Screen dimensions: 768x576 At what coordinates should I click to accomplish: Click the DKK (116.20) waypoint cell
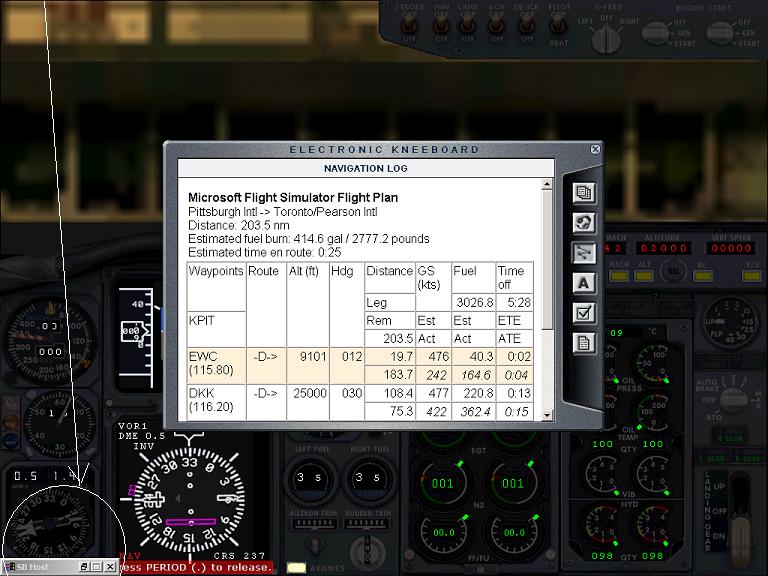point(216,403)
